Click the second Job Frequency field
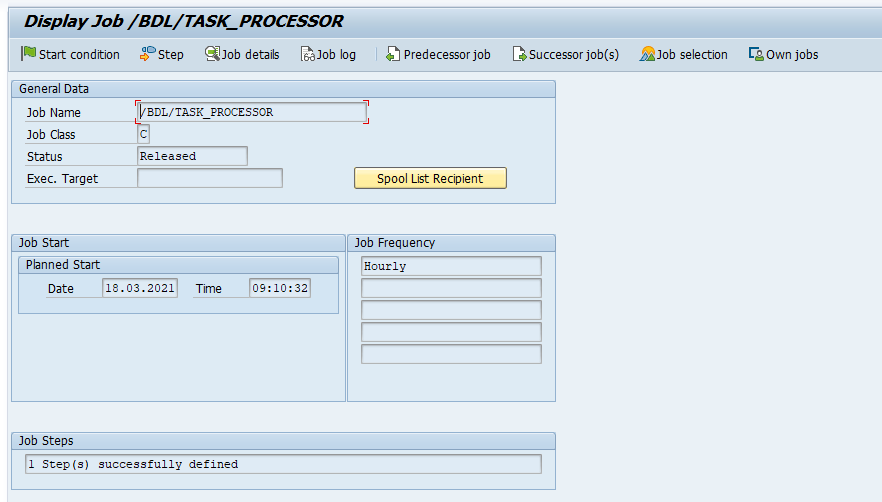The width and height of the screenshot is (882, 502). tap(450, 288)
